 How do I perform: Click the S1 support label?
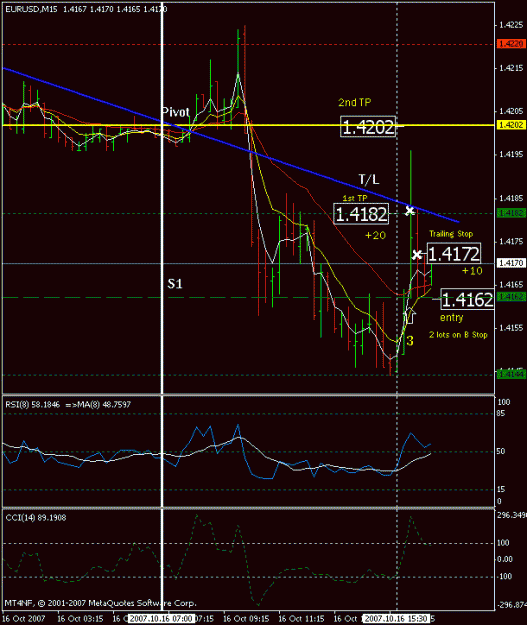[175, 283]
